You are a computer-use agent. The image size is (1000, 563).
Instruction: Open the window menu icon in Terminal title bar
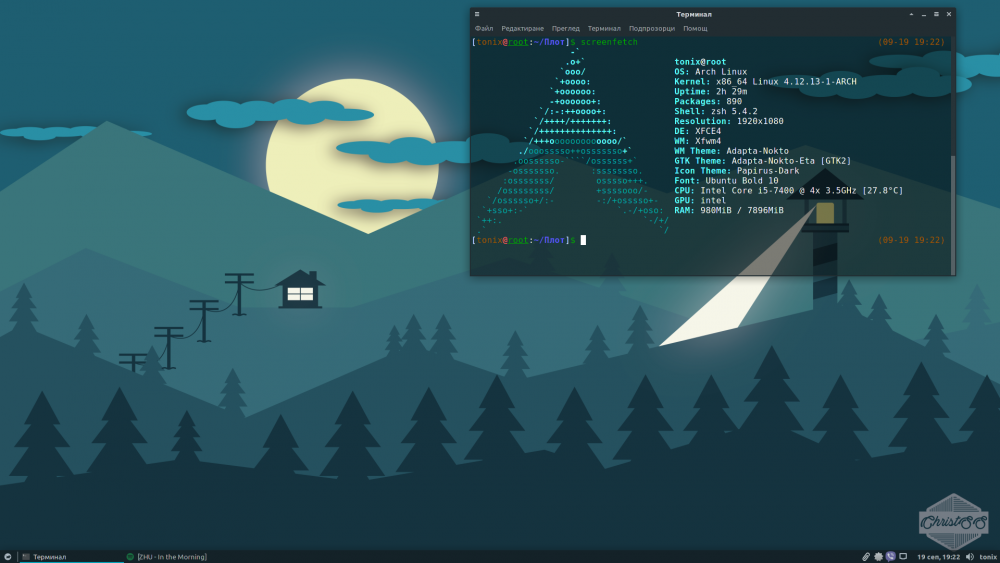tap(476, 14)
